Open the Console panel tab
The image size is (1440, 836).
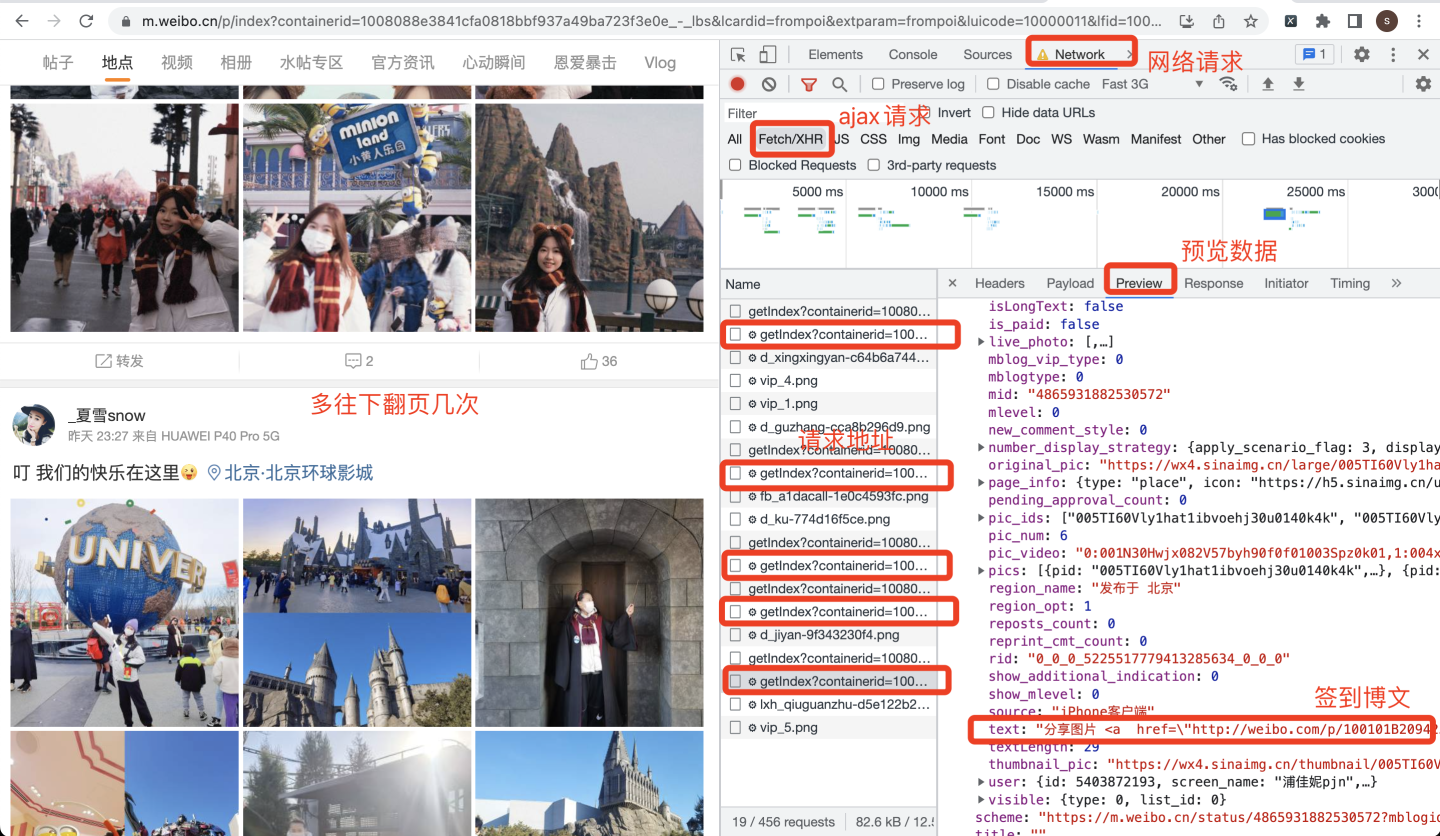(913, 55)
